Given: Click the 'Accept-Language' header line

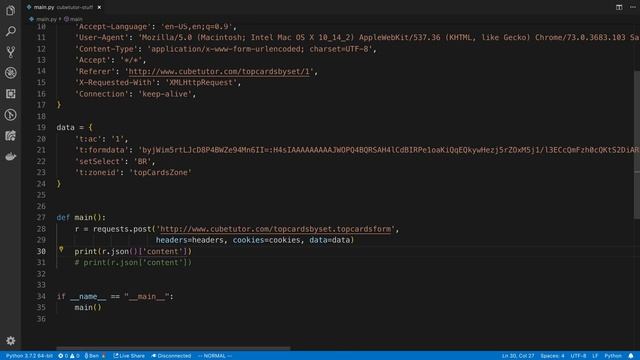Looking at the screenshot, I should click(156, 27).
